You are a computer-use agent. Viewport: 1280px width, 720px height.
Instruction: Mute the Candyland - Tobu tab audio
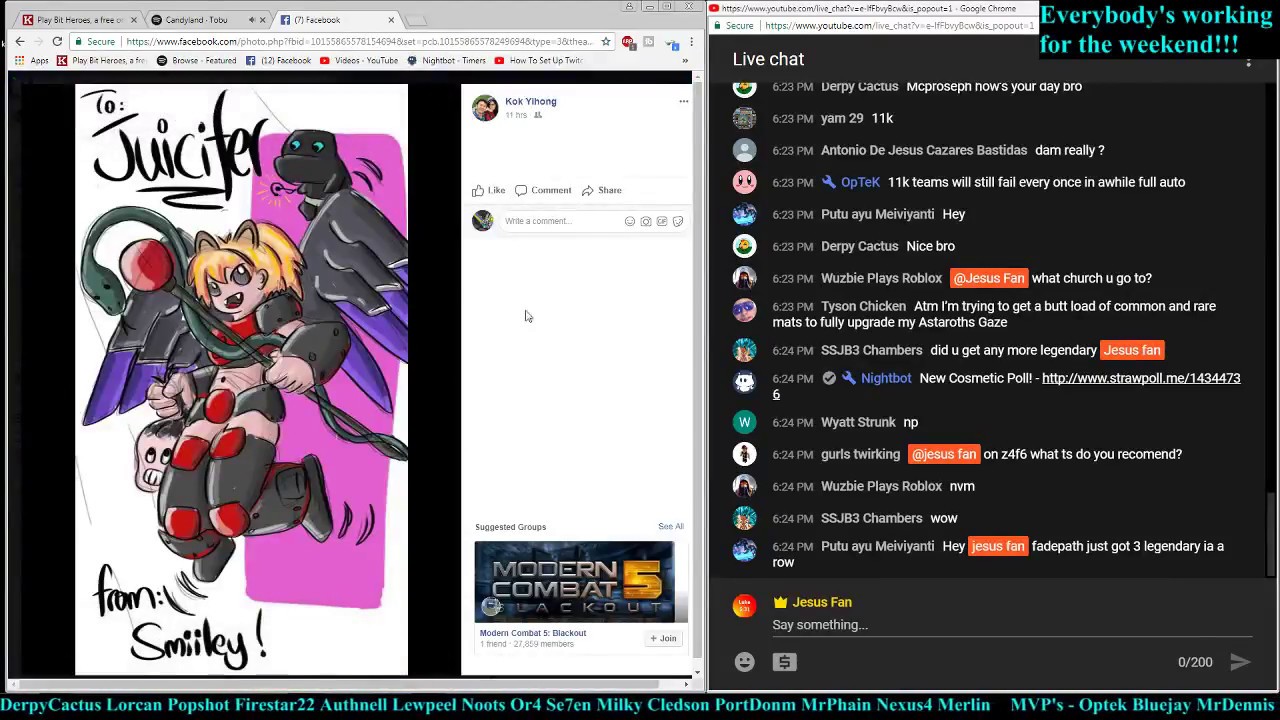pos(250,20)
